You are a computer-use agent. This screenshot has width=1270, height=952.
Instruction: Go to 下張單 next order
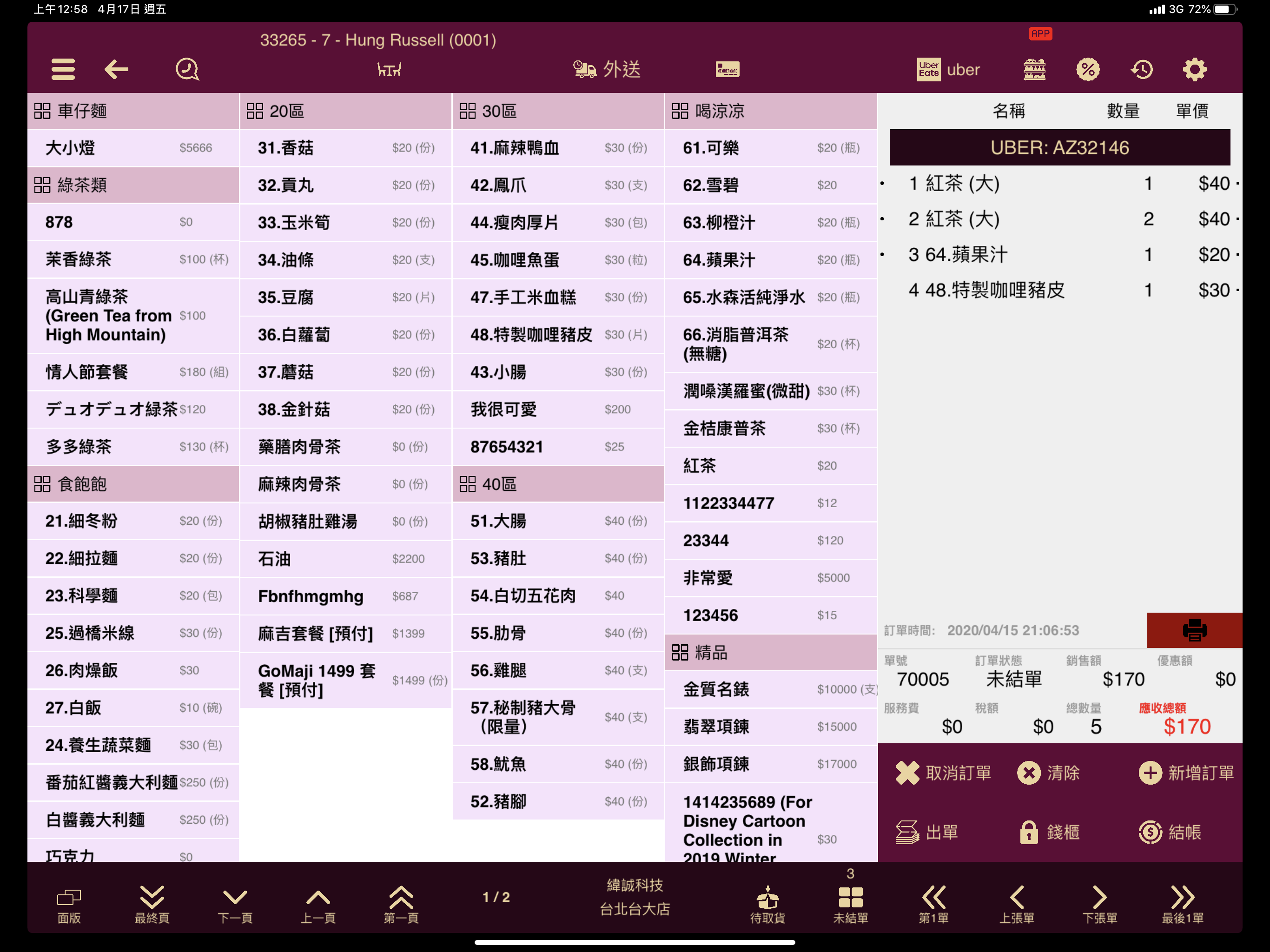coord(1099,904)
